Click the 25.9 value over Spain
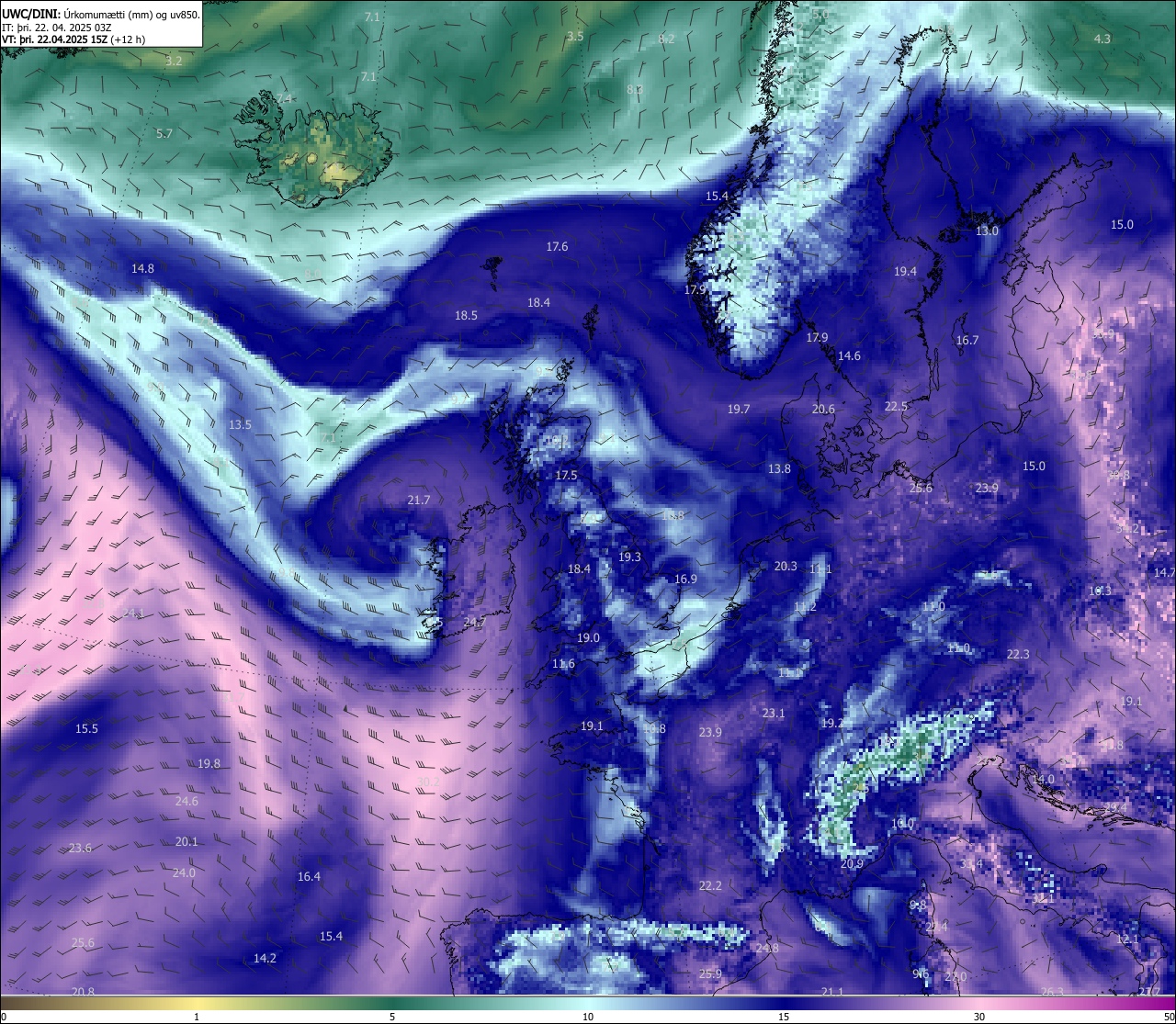This screenshot has width=1176, height=1024. [710, 973]
